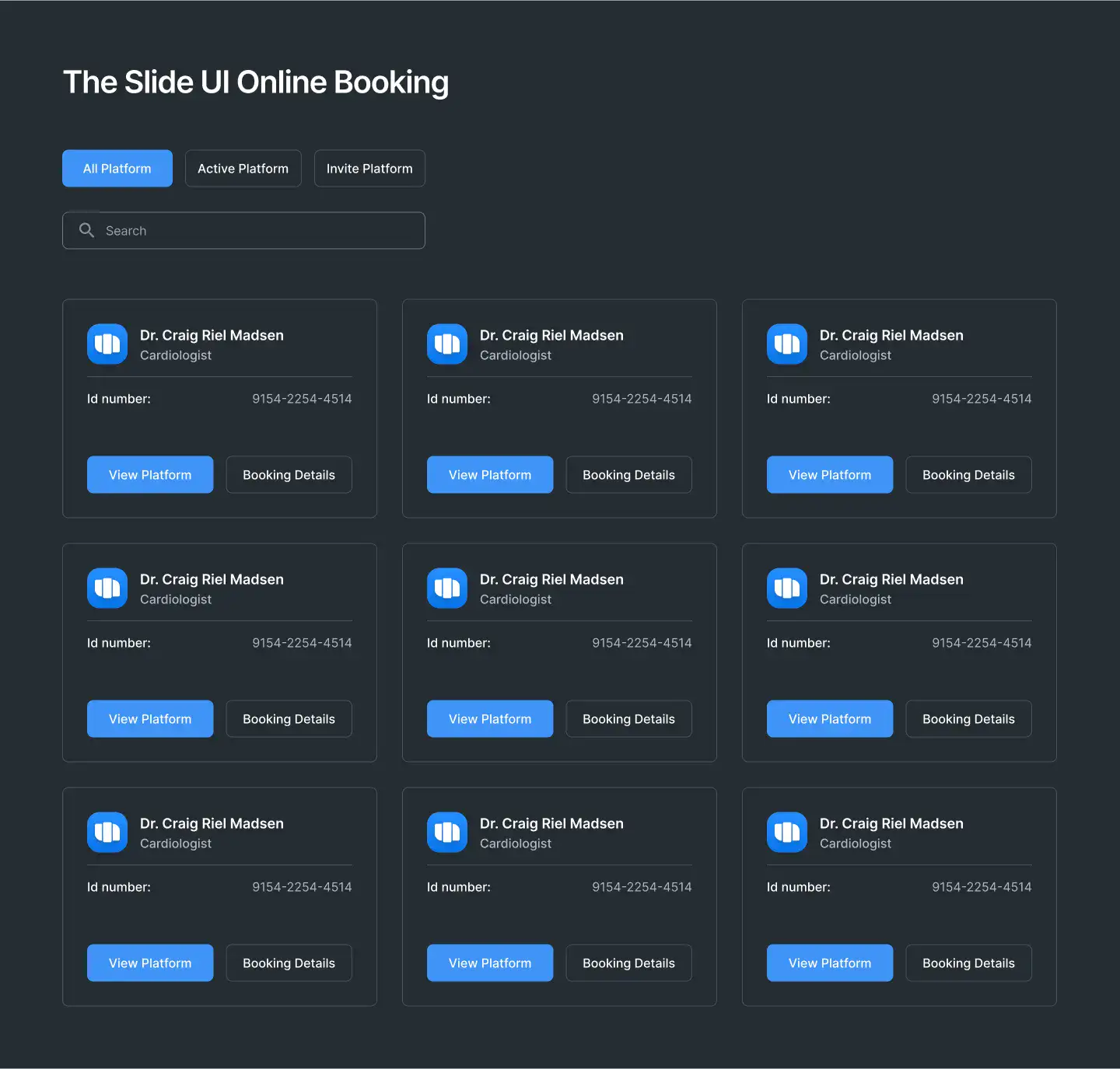Image resolution: width=1120 pixels, height=1069 pixels.
Task: Select Booking Details in the bottom-left card
Action: pos(289,962)
